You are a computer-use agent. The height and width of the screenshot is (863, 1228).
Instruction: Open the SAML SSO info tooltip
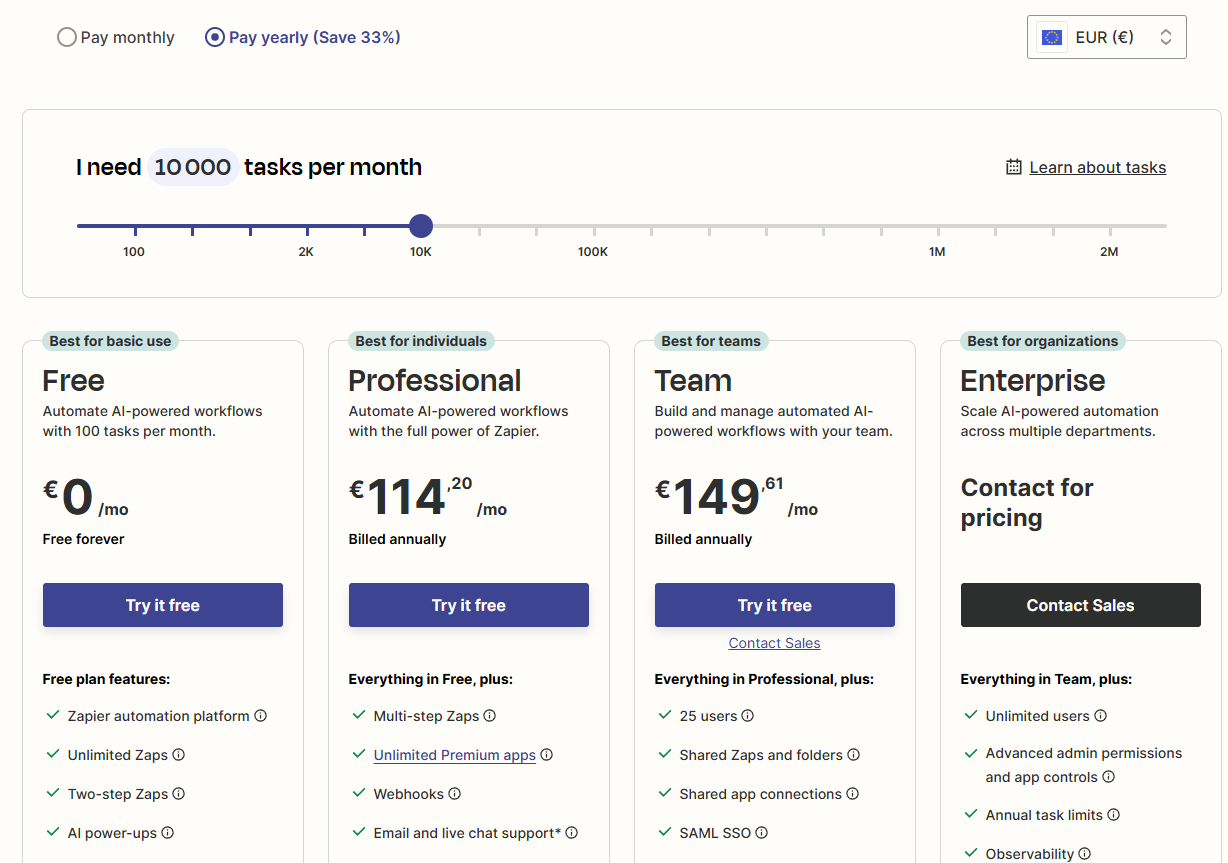tap(762, 832)
